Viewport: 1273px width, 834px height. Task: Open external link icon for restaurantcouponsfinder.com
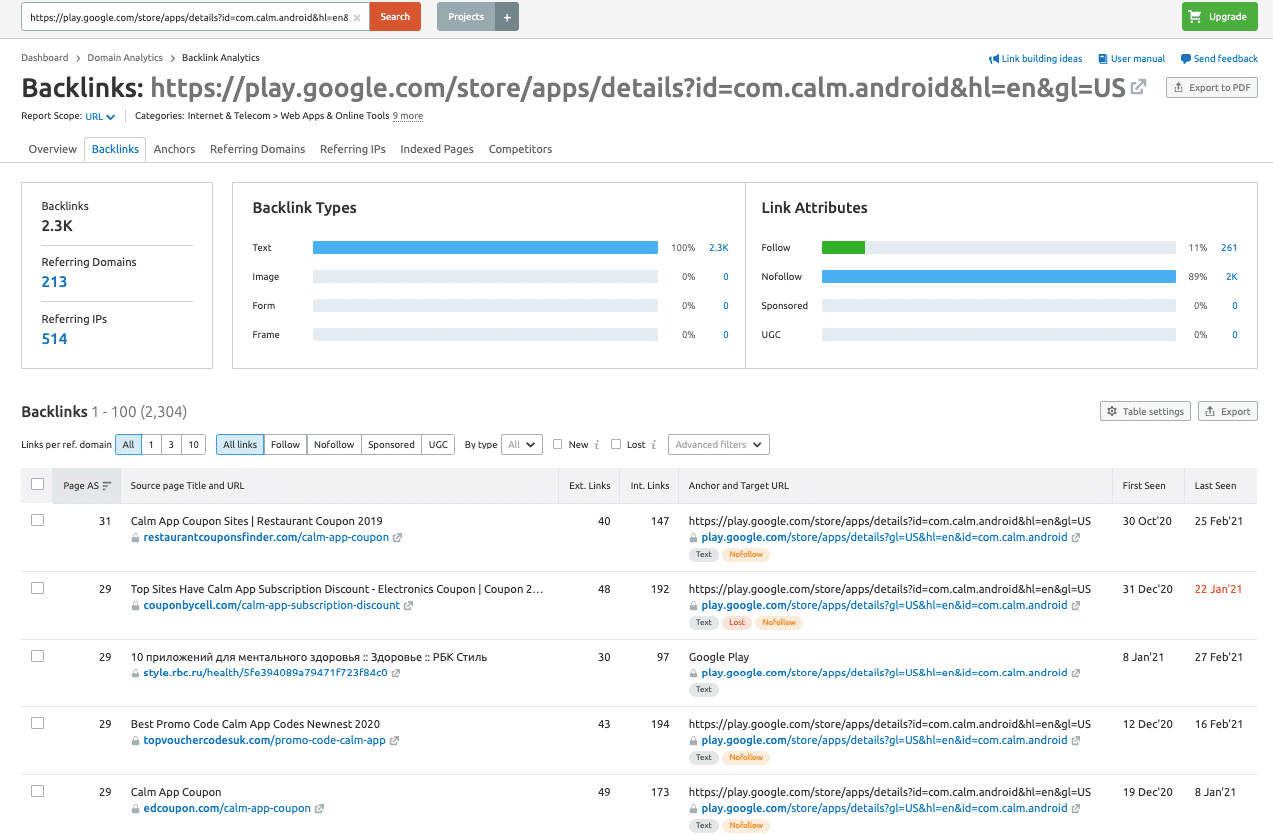[397, 538]
